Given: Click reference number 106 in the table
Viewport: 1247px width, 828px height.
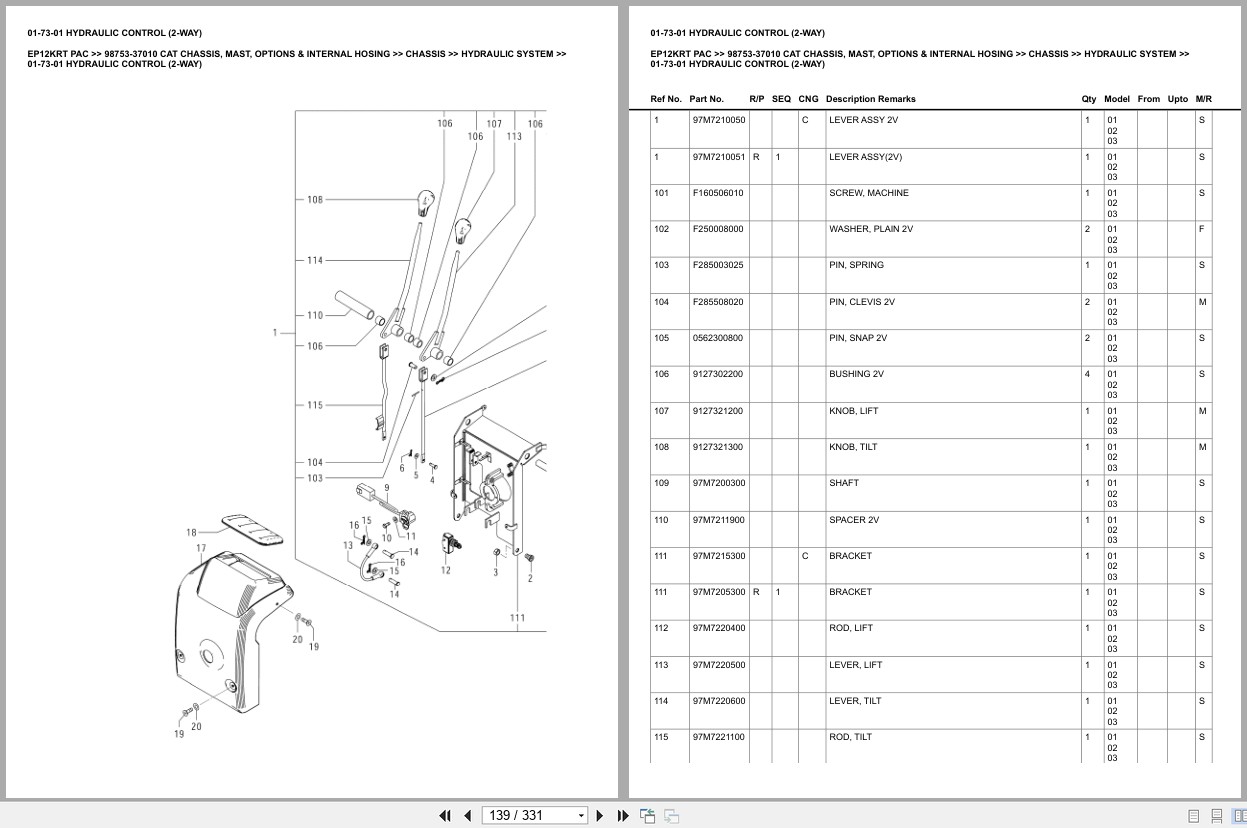Looking at the screenshot, I should [x=661, y=374].
